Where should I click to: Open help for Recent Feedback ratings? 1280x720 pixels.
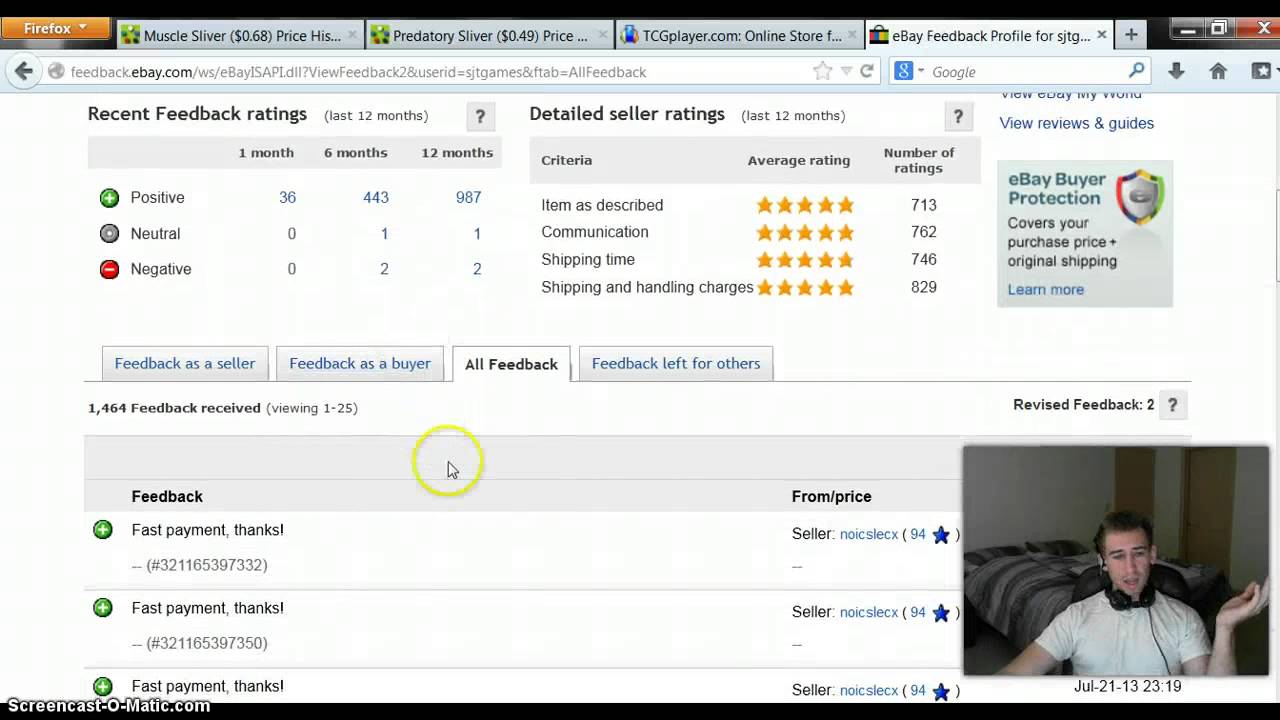pyautogui.click(x=480, y=116)
